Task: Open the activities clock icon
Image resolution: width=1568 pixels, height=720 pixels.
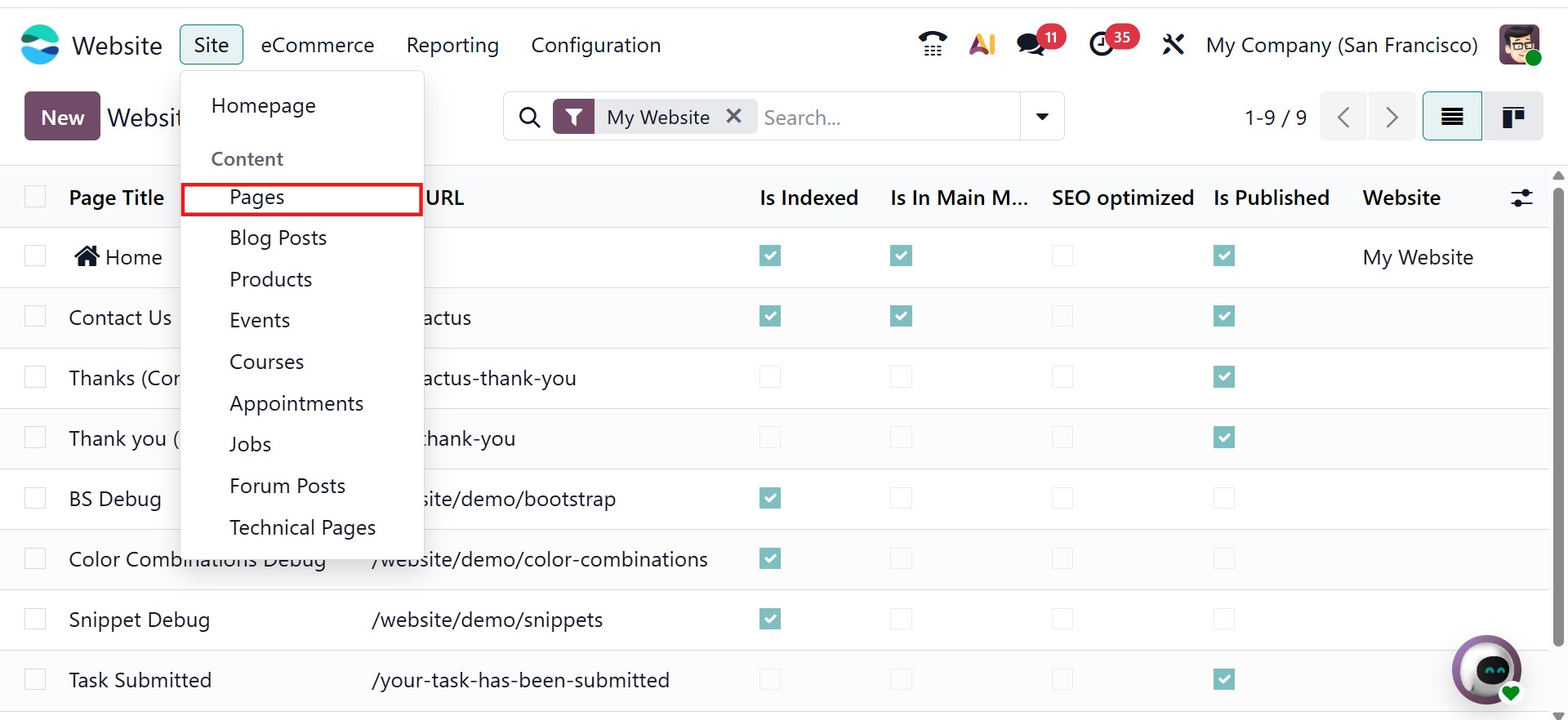Action: [x=1102, y=44]
